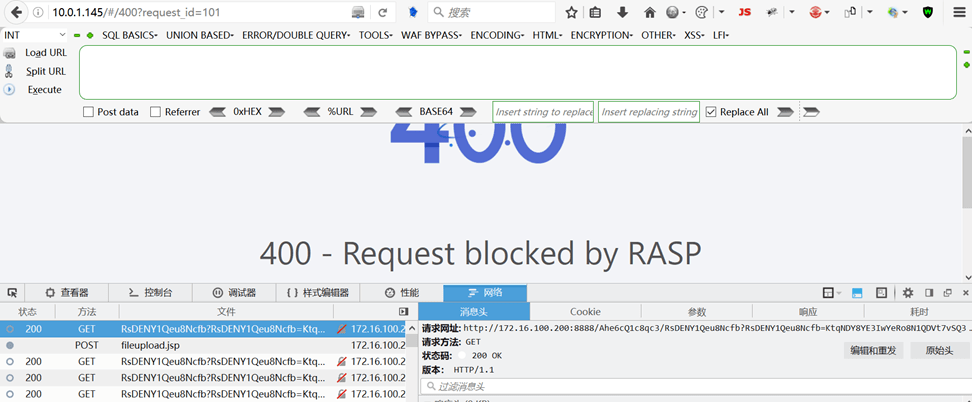Bookmark this page with the star icon
Viewport: 972px width, 402px height.
(572, 12)
